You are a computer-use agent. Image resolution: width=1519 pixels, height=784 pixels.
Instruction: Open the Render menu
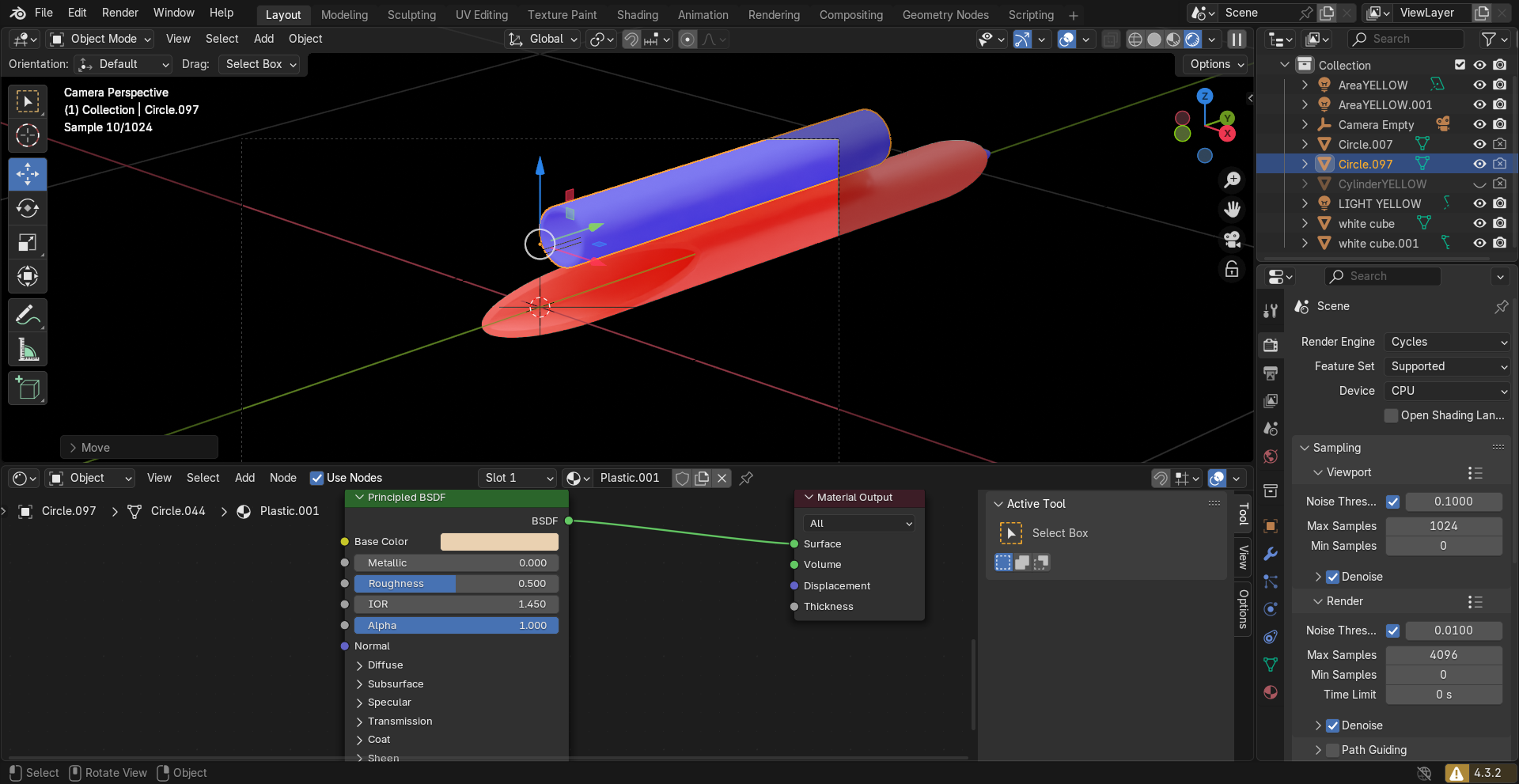click(x=120, y=13)
